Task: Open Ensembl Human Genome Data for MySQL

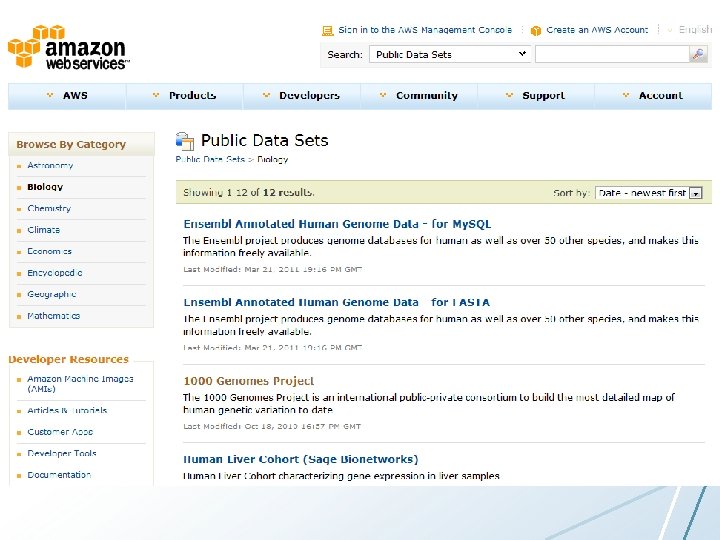Action: click(x=337, y=224)
